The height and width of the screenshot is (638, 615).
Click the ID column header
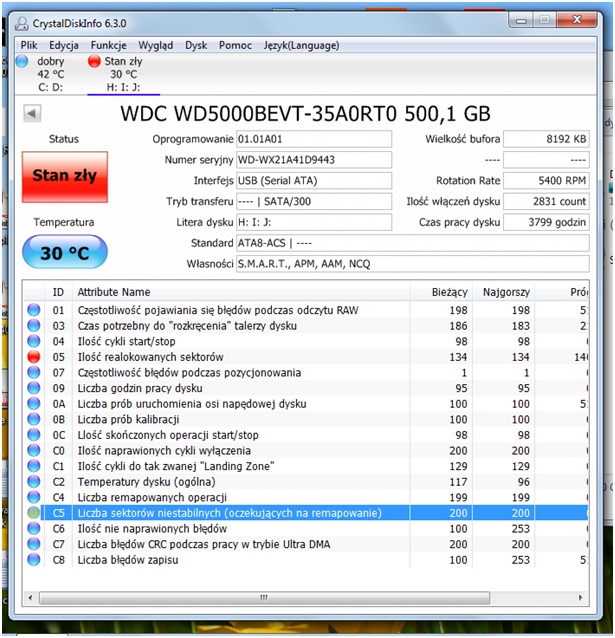(x=58, y=292)
